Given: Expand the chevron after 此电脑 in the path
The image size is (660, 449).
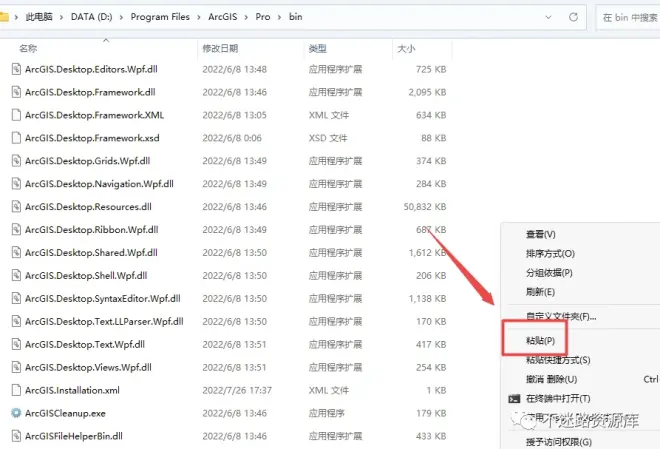Looking at the screenshot, I should 61,17.
